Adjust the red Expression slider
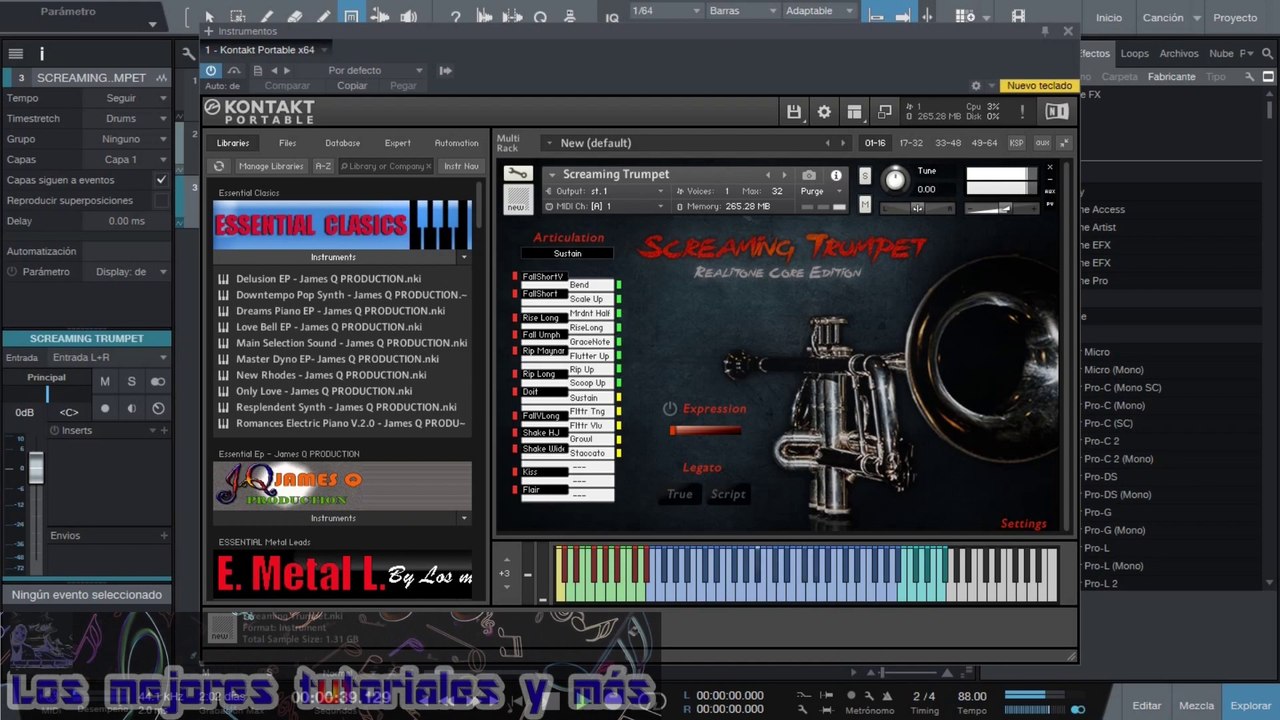 706,431
